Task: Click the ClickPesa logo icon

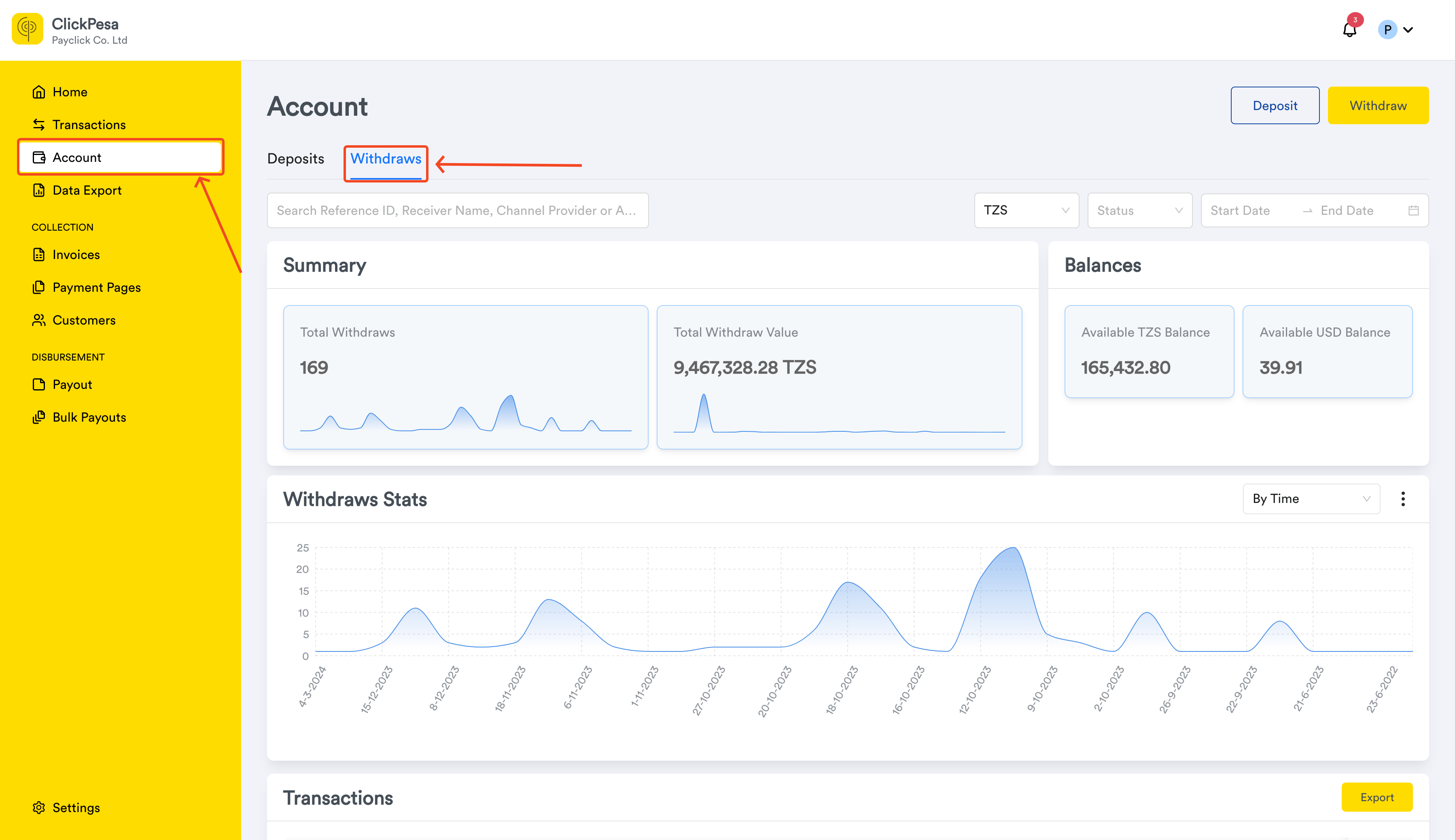Action: tap(27, 29)
